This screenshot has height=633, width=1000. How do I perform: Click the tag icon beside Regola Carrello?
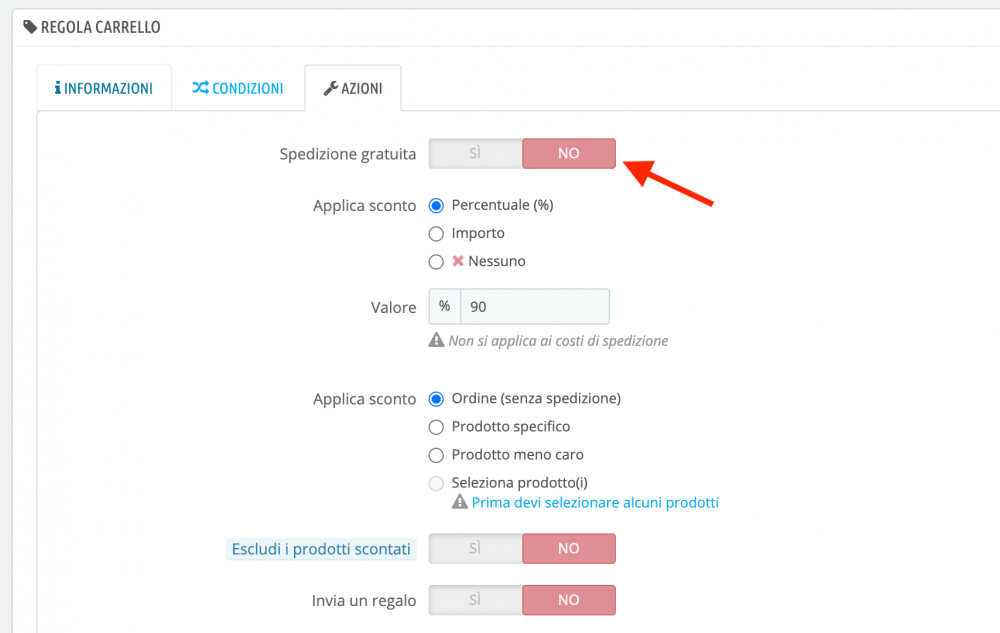[x=30, y=27]
